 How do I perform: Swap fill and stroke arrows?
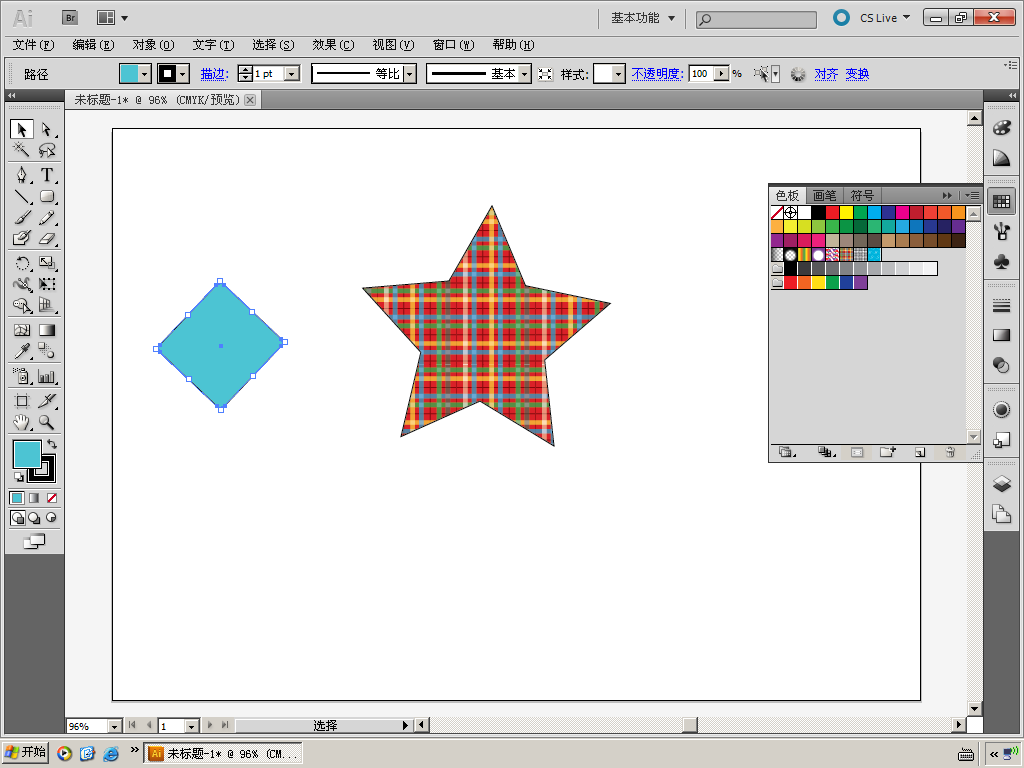tap(52, 443)
